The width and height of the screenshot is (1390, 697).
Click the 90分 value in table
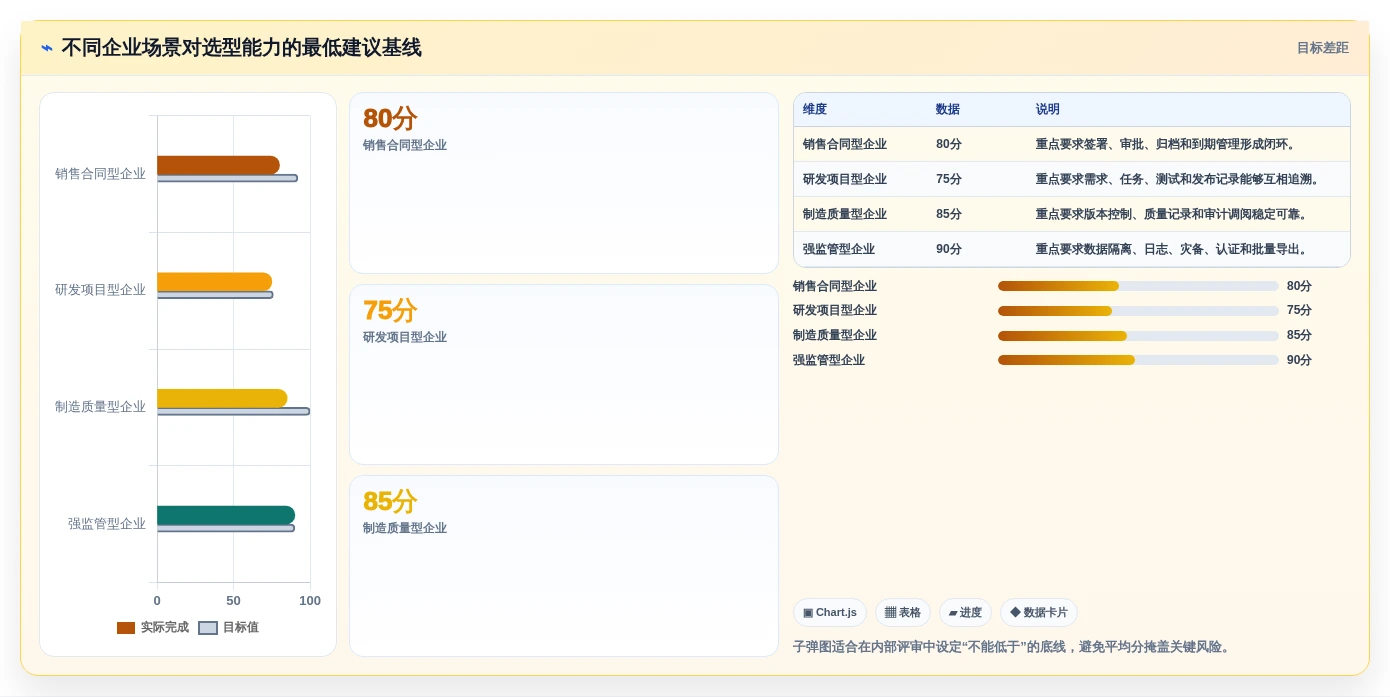(x=949, y=249)
